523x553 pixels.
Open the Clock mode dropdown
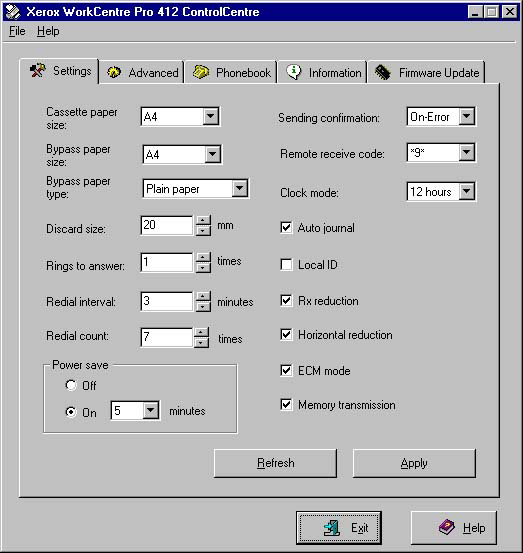466,192
